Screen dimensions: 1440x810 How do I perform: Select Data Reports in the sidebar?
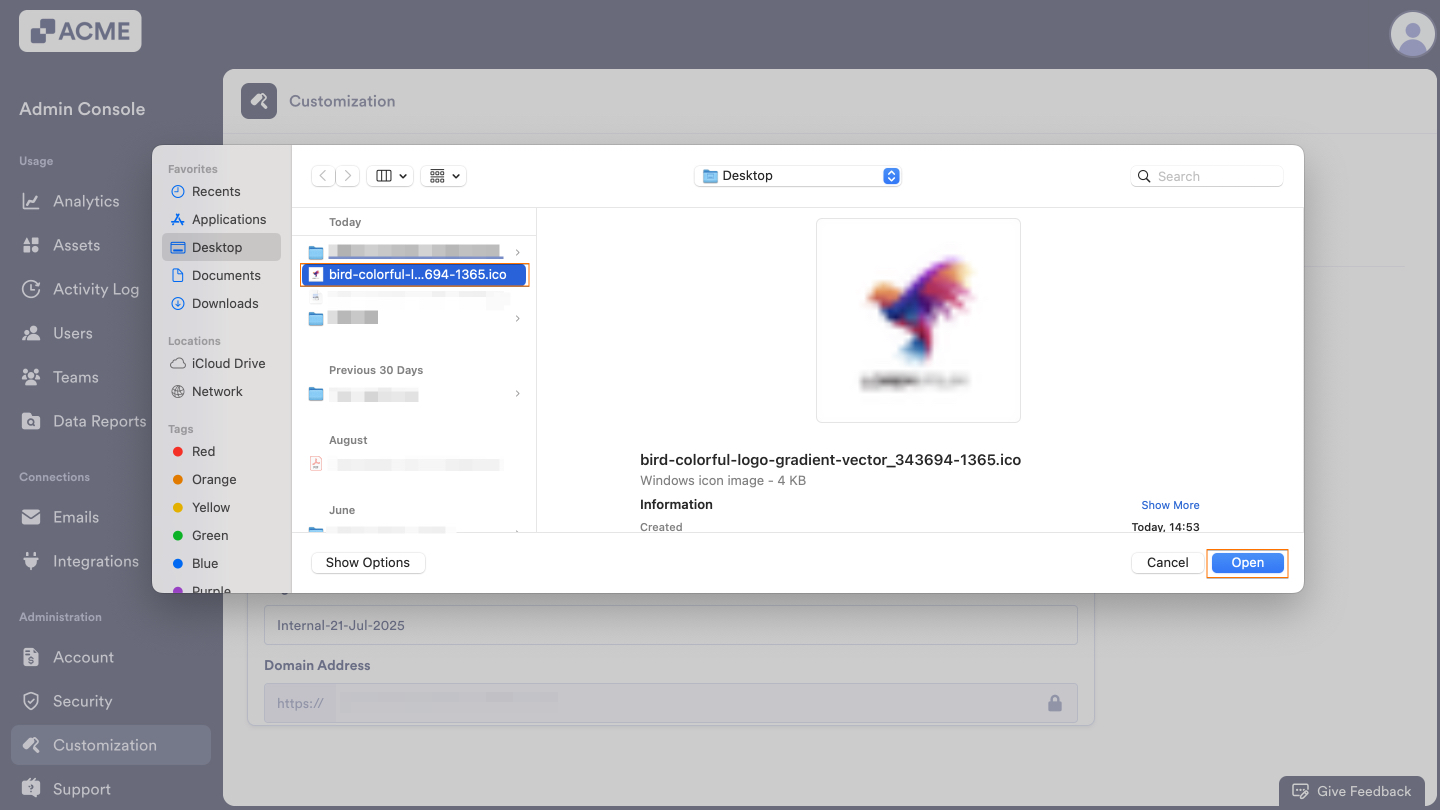point(96,421)
